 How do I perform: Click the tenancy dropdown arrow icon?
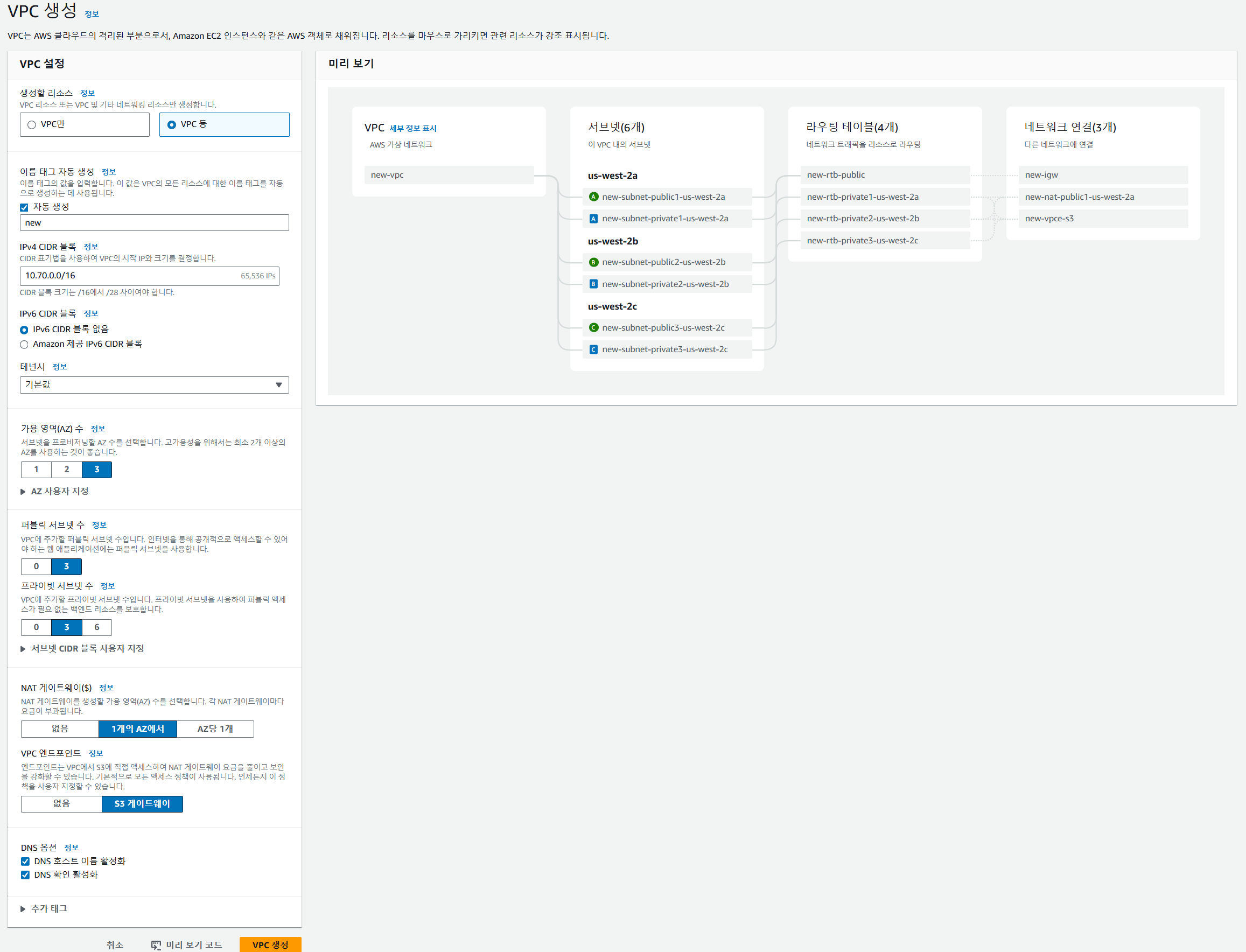[x=279, y=385]
